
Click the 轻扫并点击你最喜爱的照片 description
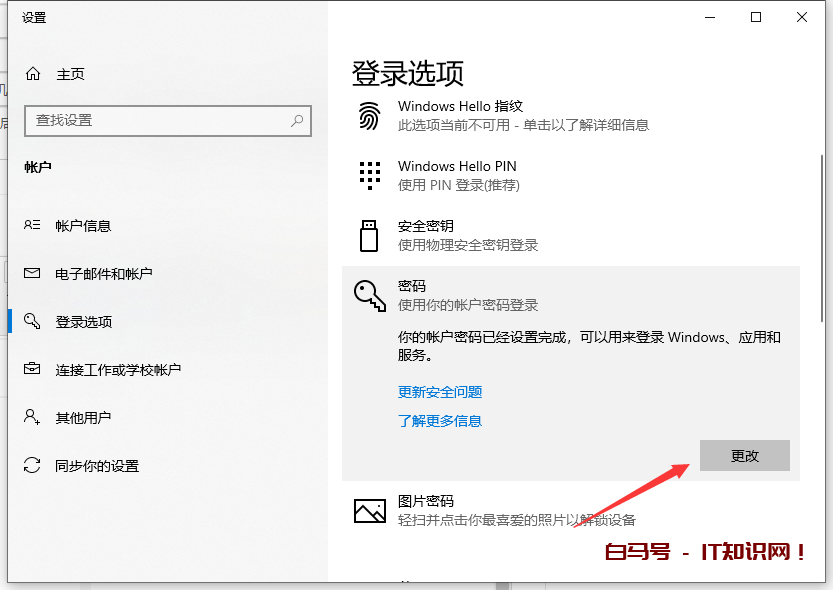click(516, 520)
